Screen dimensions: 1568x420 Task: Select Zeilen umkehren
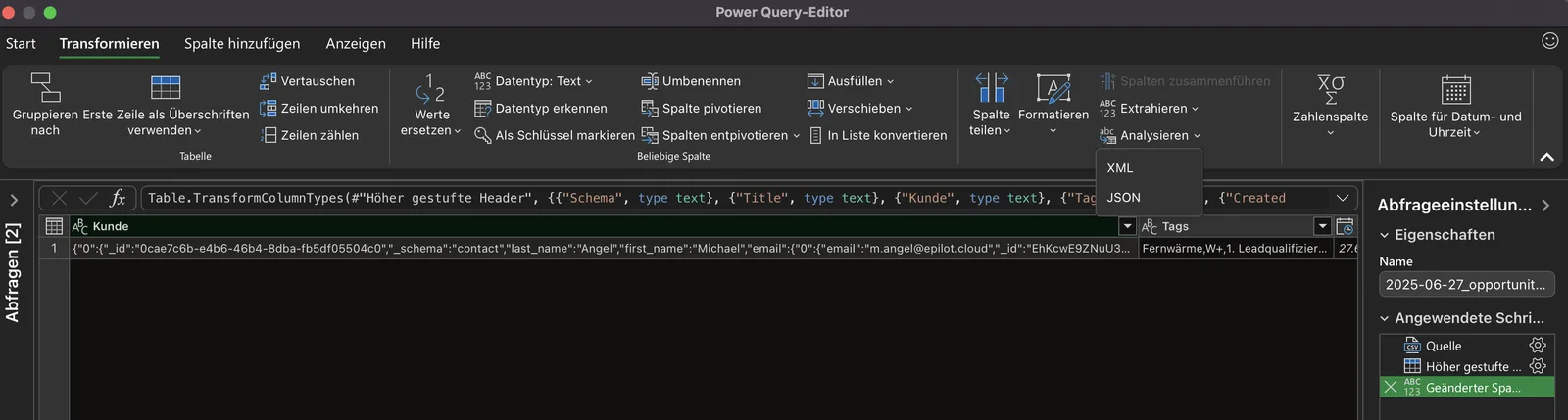point(318,109)
